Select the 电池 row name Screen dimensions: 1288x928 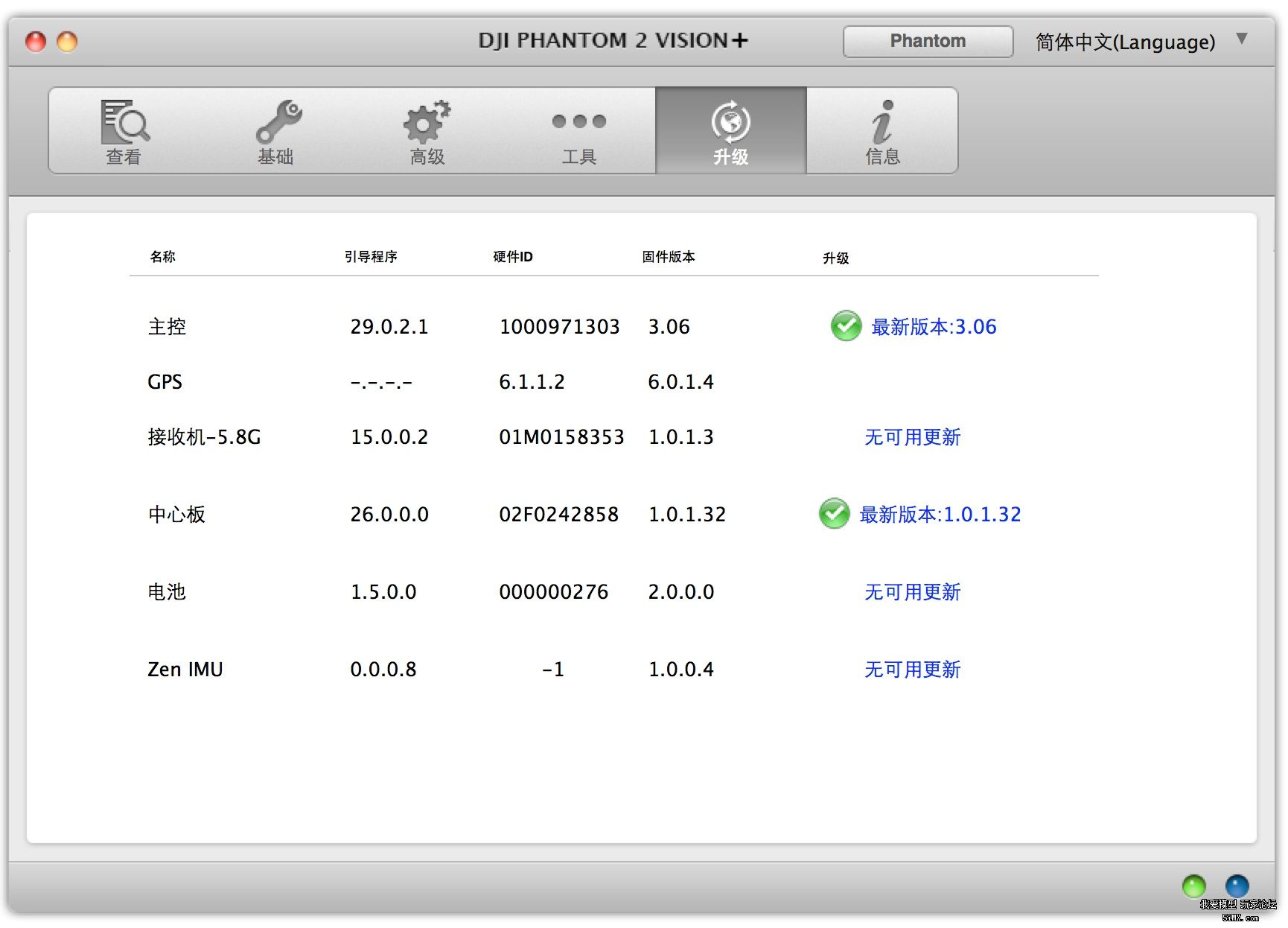click(x=167, y=591)
